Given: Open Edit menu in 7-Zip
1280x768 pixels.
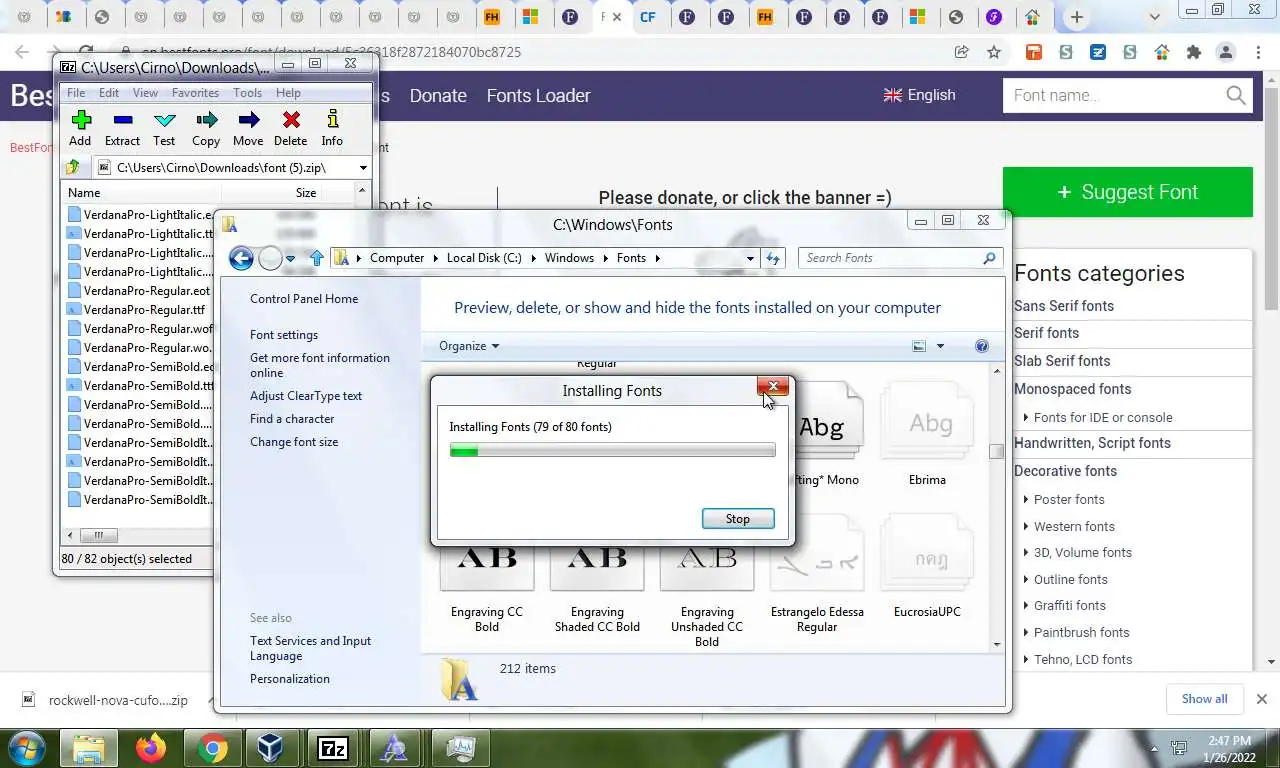Looking at the screenshot, I should pos(109,93).
